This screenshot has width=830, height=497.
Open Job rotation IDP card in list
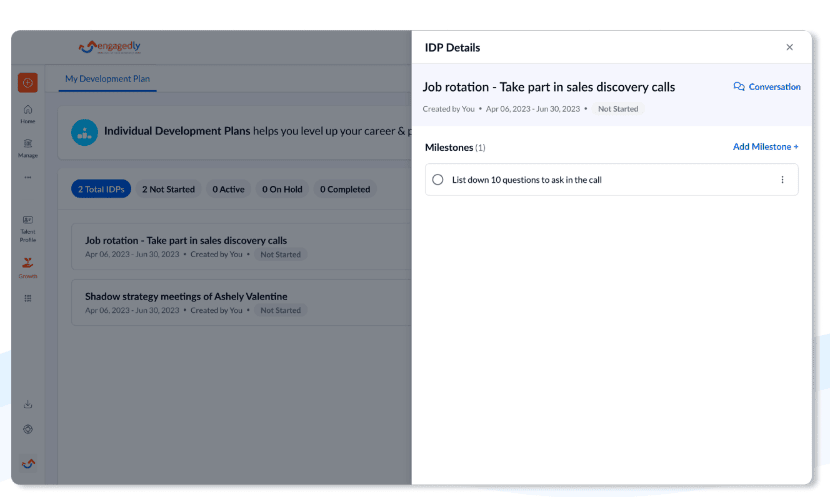[x=241, y=247]
